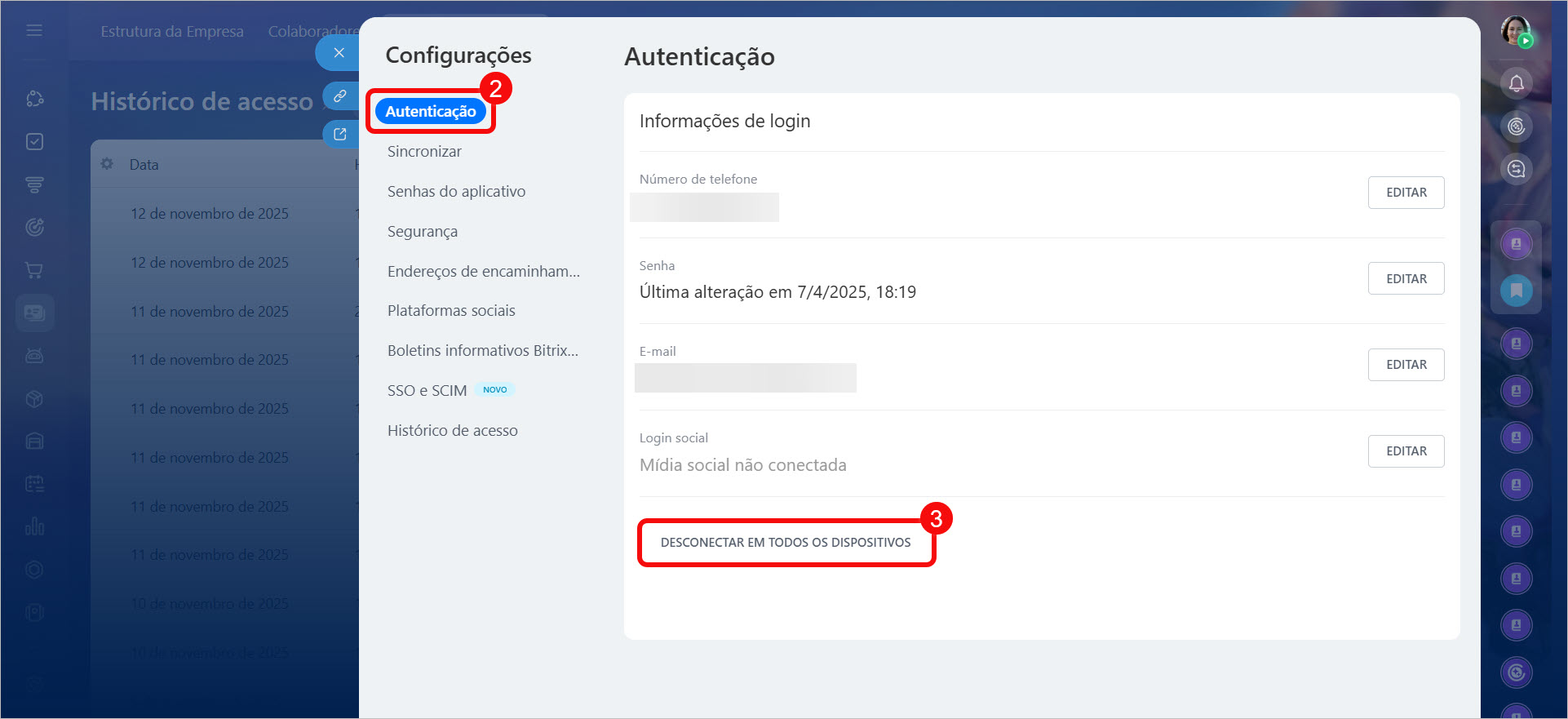
Task: Click EDITAR next to Número de telefone
Action: click(x=1406, y=193)
